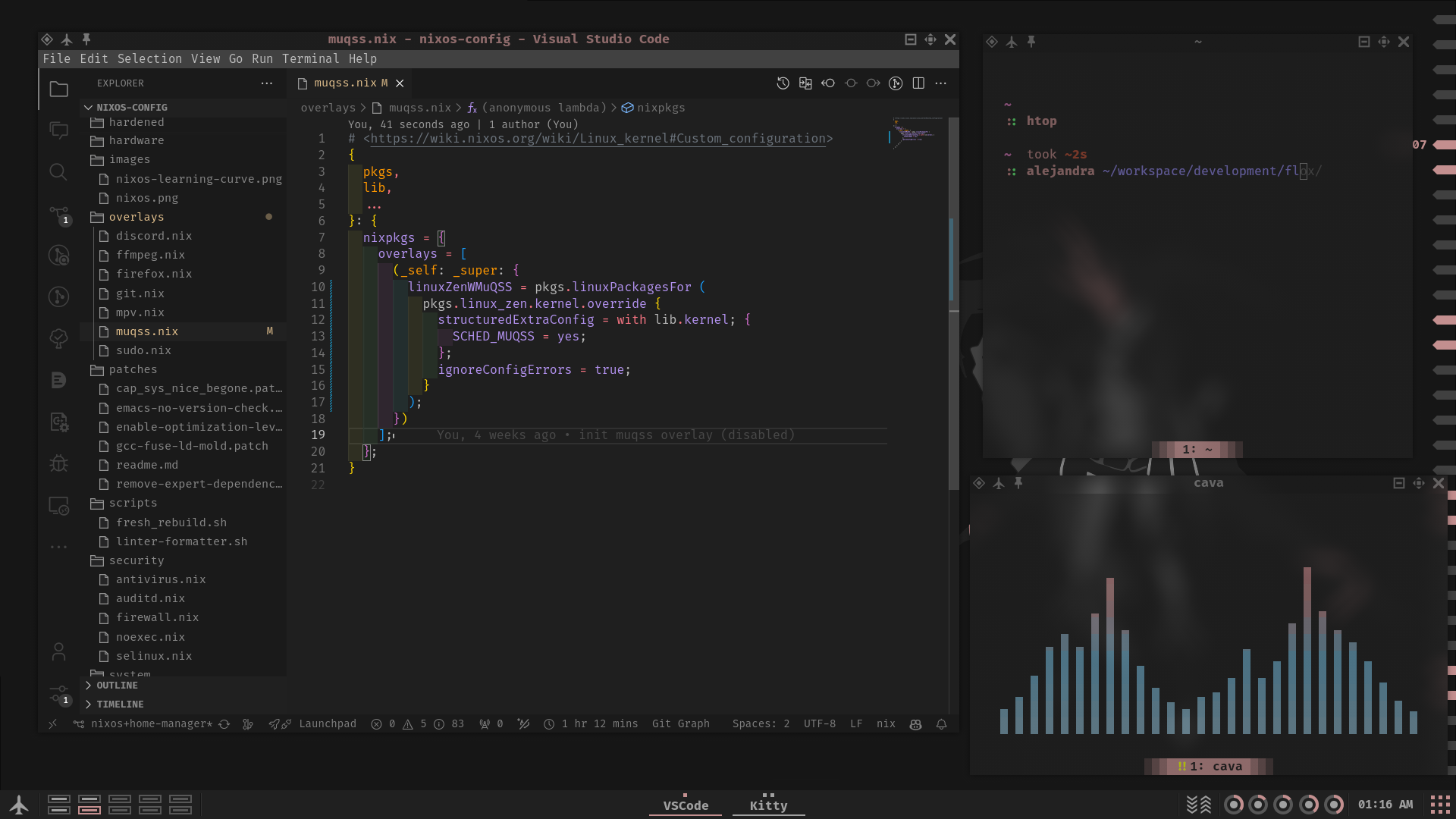Open file history timeline icon in editor toolbar

[783, 83]
